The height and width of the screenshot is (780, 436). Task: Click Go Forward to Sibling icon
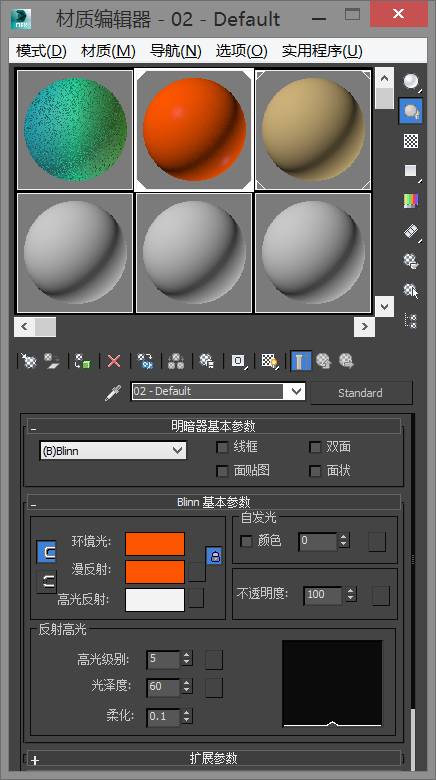coord(346,361)
